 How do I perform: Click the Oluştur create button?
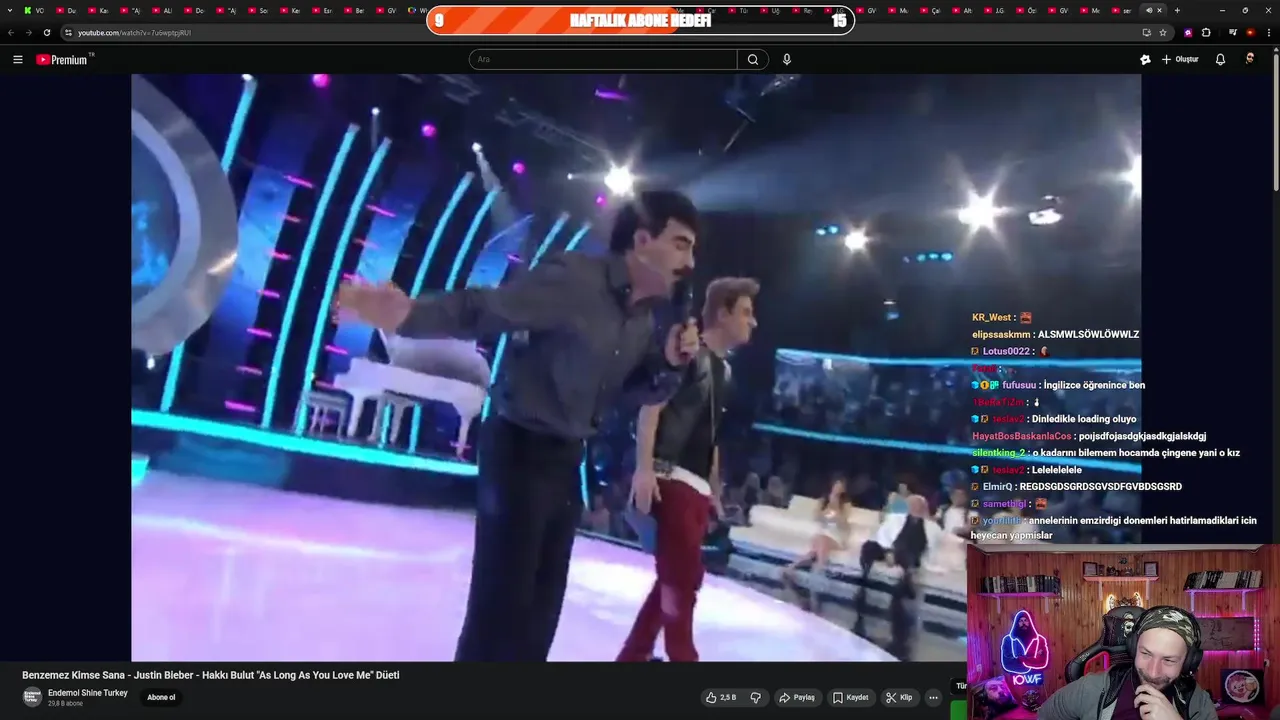click(x=1180, y=60)
